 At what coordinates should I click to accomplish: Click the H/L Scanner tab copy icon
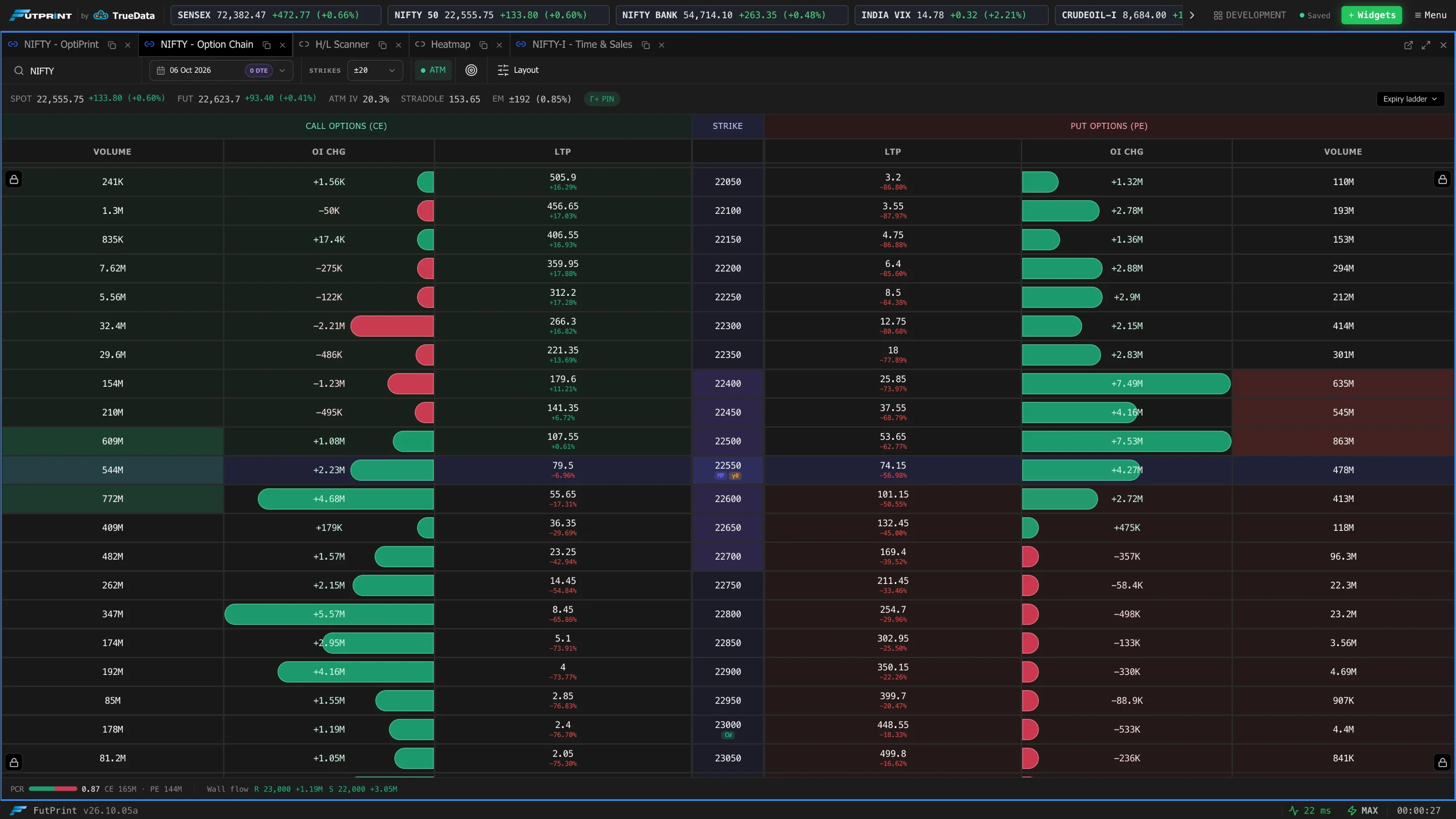pyautogui.click(x=383, y=45)
